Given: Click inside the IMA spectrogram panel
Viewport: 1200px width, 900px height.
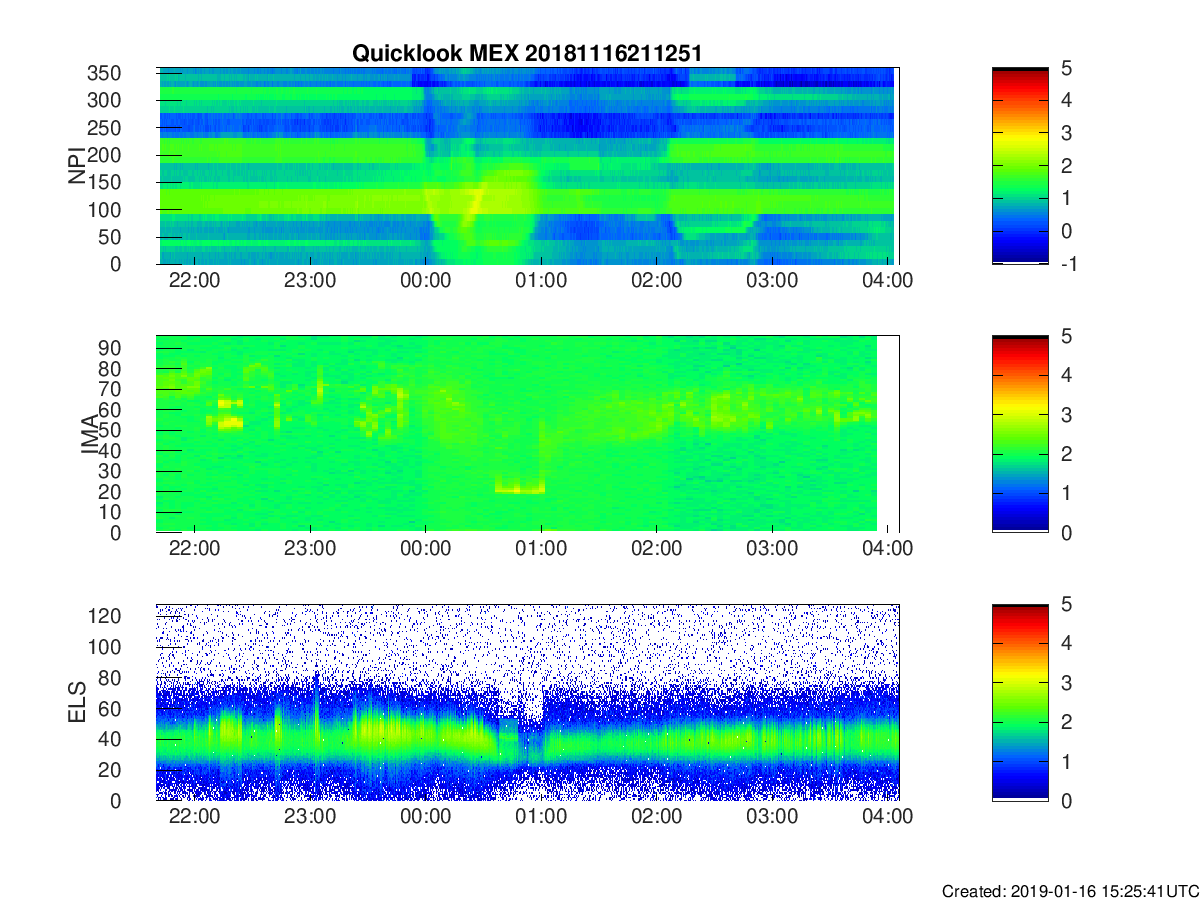Looking at the screenshot, I should point(528,434).
